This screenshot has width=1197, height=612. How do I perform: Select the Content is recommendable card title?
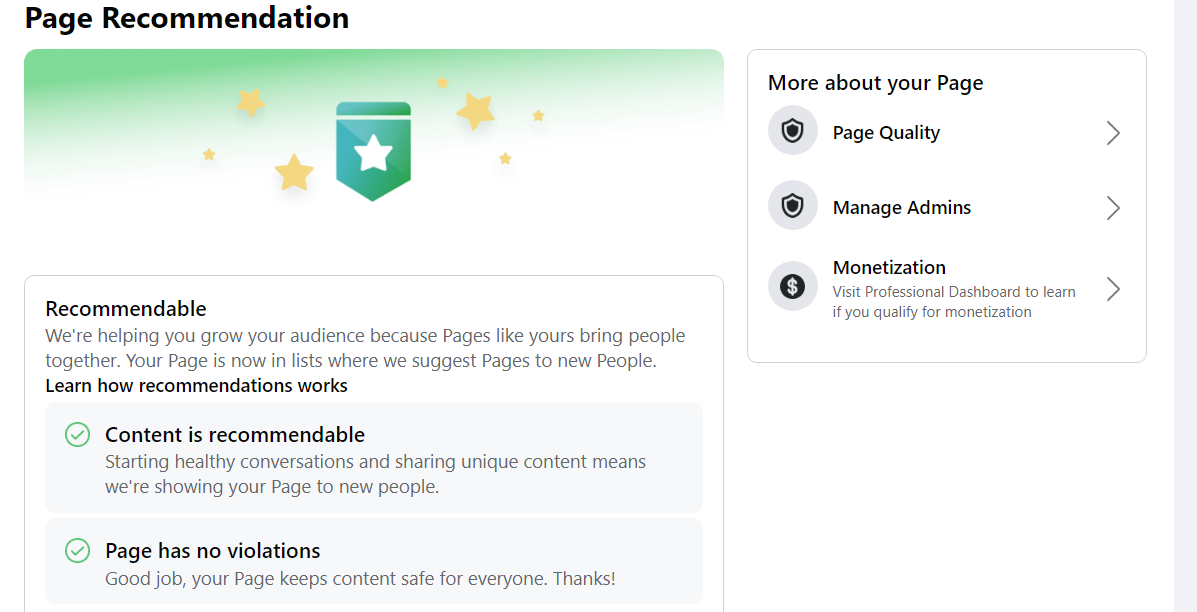pos(235,435)
